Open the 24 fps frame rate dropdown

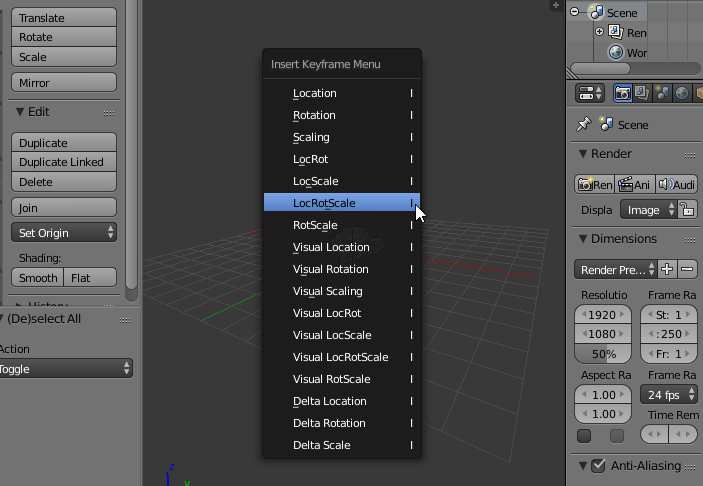coord(669,395)
